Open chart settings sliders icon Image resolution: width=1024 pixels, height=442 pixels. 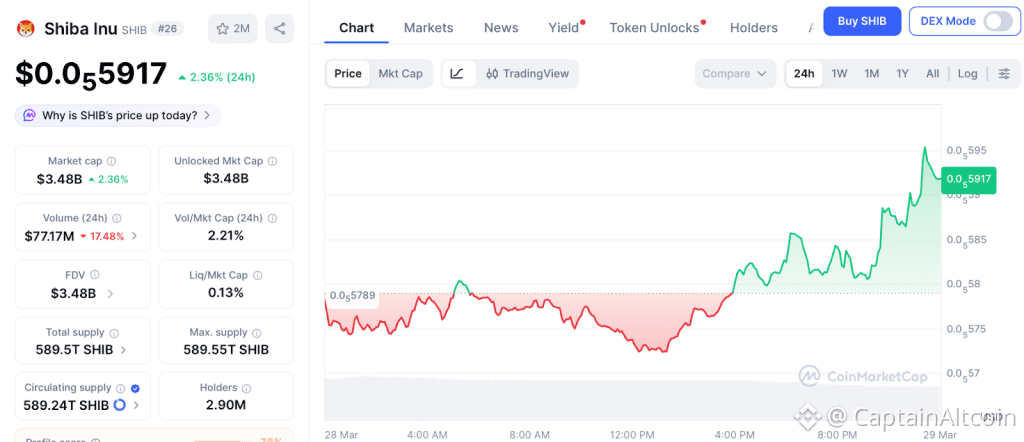coord(1004,74)
